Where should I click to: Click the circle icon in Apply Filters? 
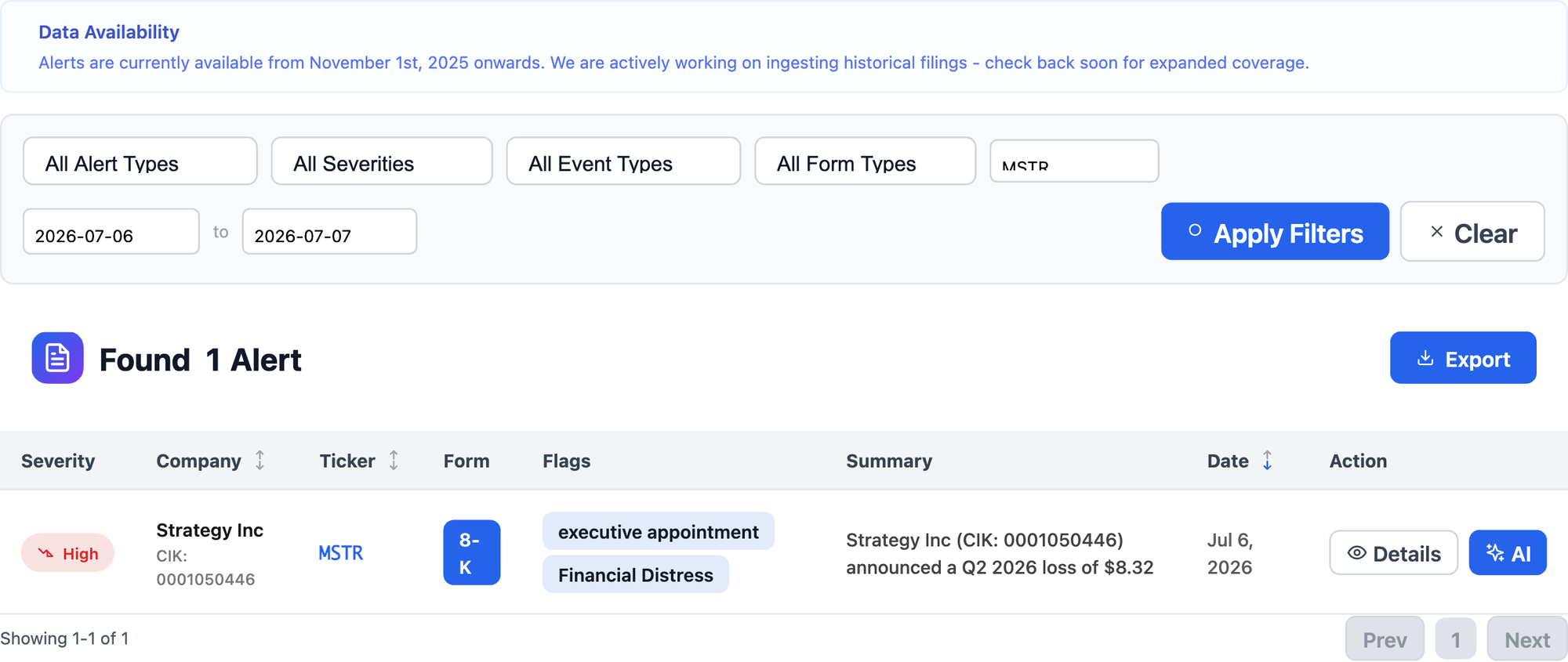[1195, 230]
